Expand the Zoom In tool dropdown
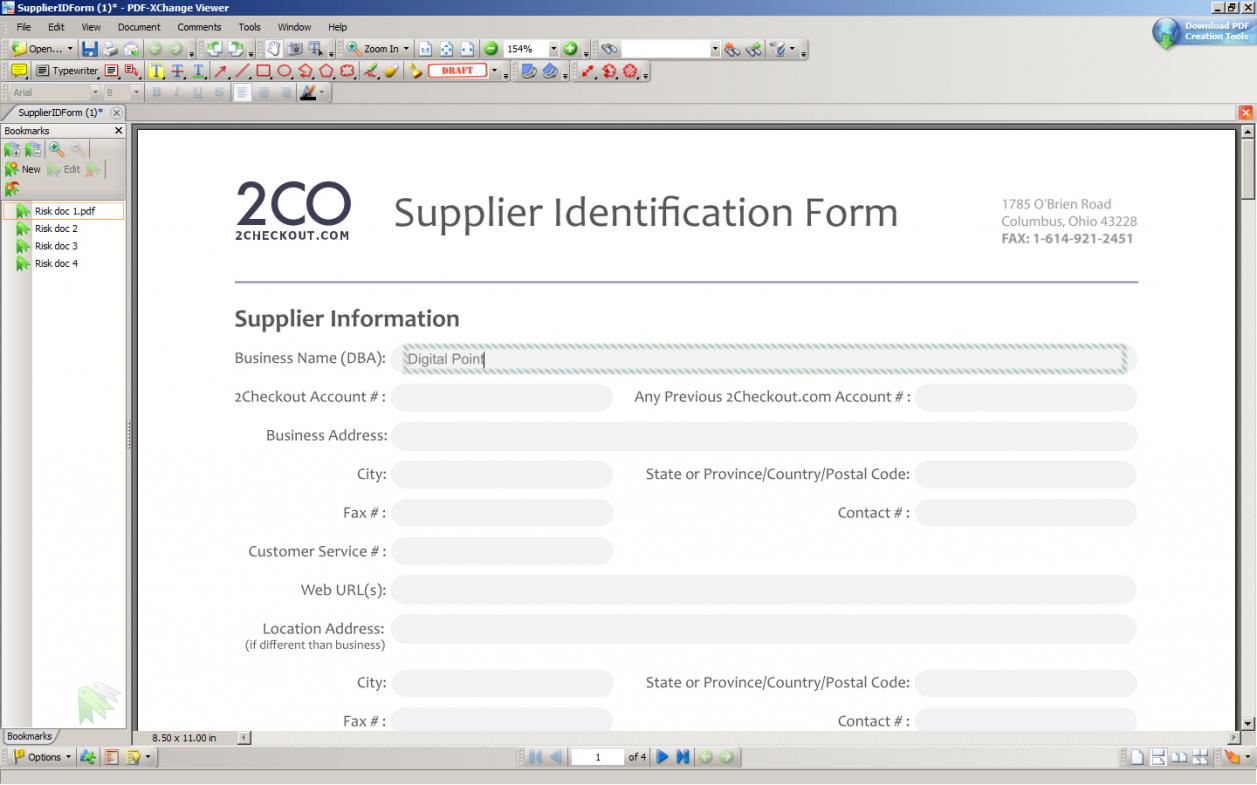This screenshot has width=1257, height=785. [406, 49]
